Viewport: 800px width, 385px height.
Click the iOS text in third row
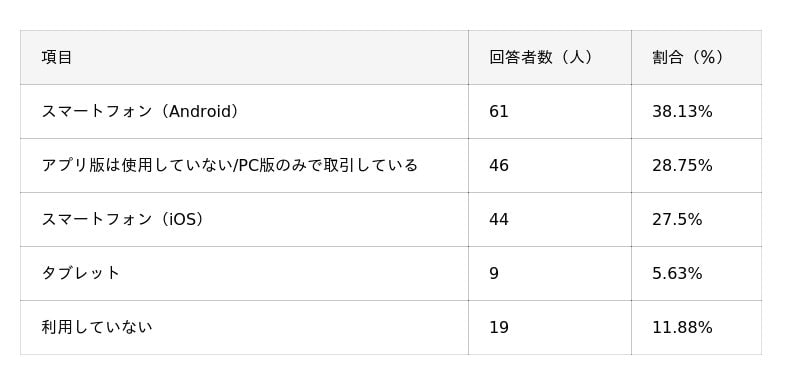pyautogui.click(x=183, y=219)
